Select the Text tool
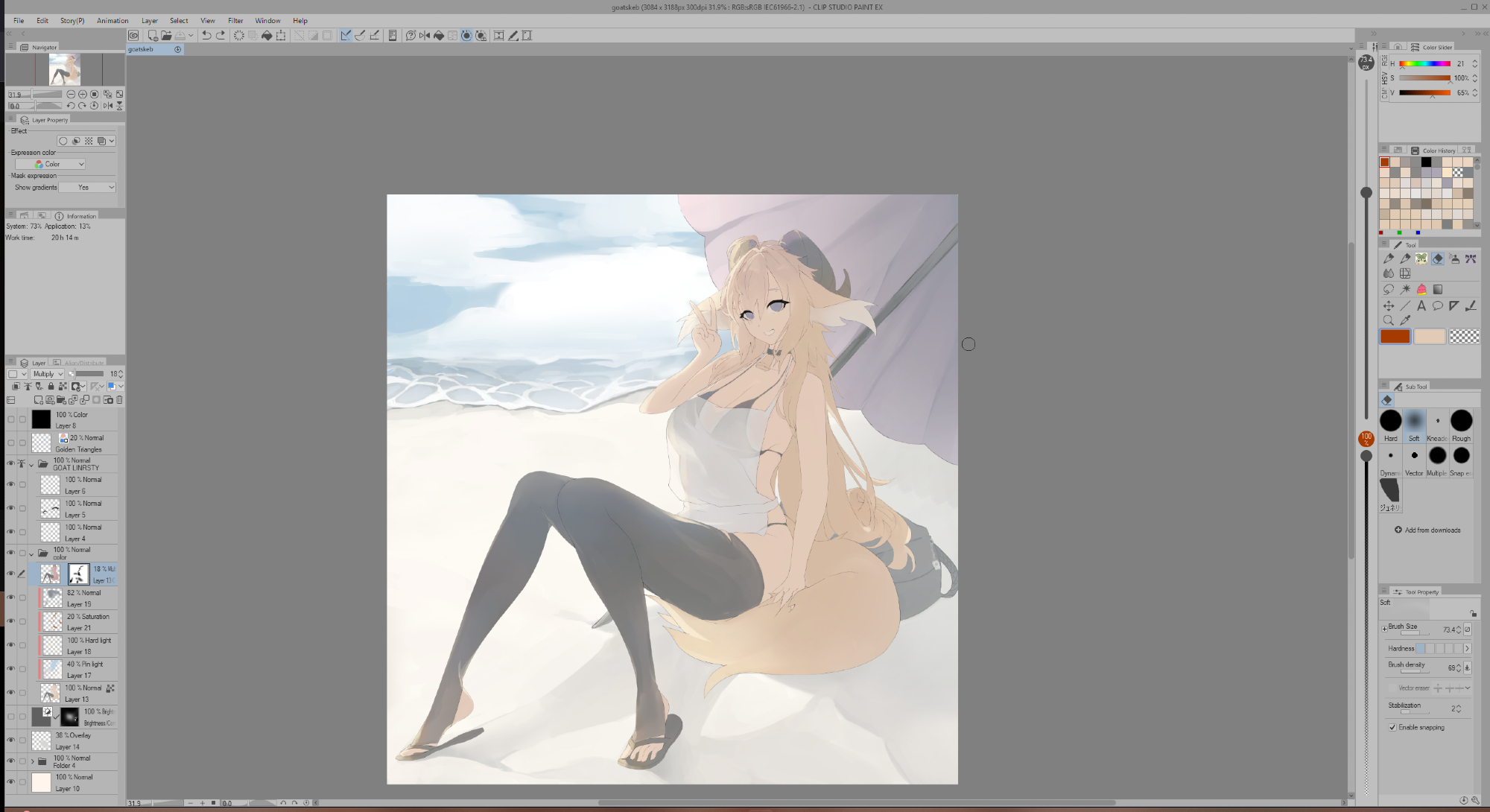 pyautogui.click(x=1421, y=305)
